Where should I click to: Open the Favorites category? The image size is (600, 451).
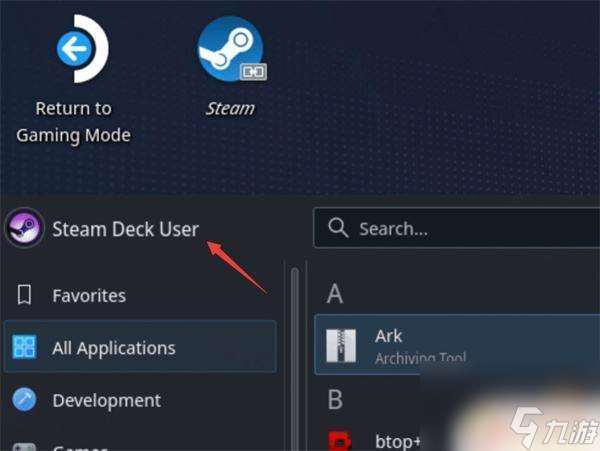pyautogui.click(x=140, y=295)
